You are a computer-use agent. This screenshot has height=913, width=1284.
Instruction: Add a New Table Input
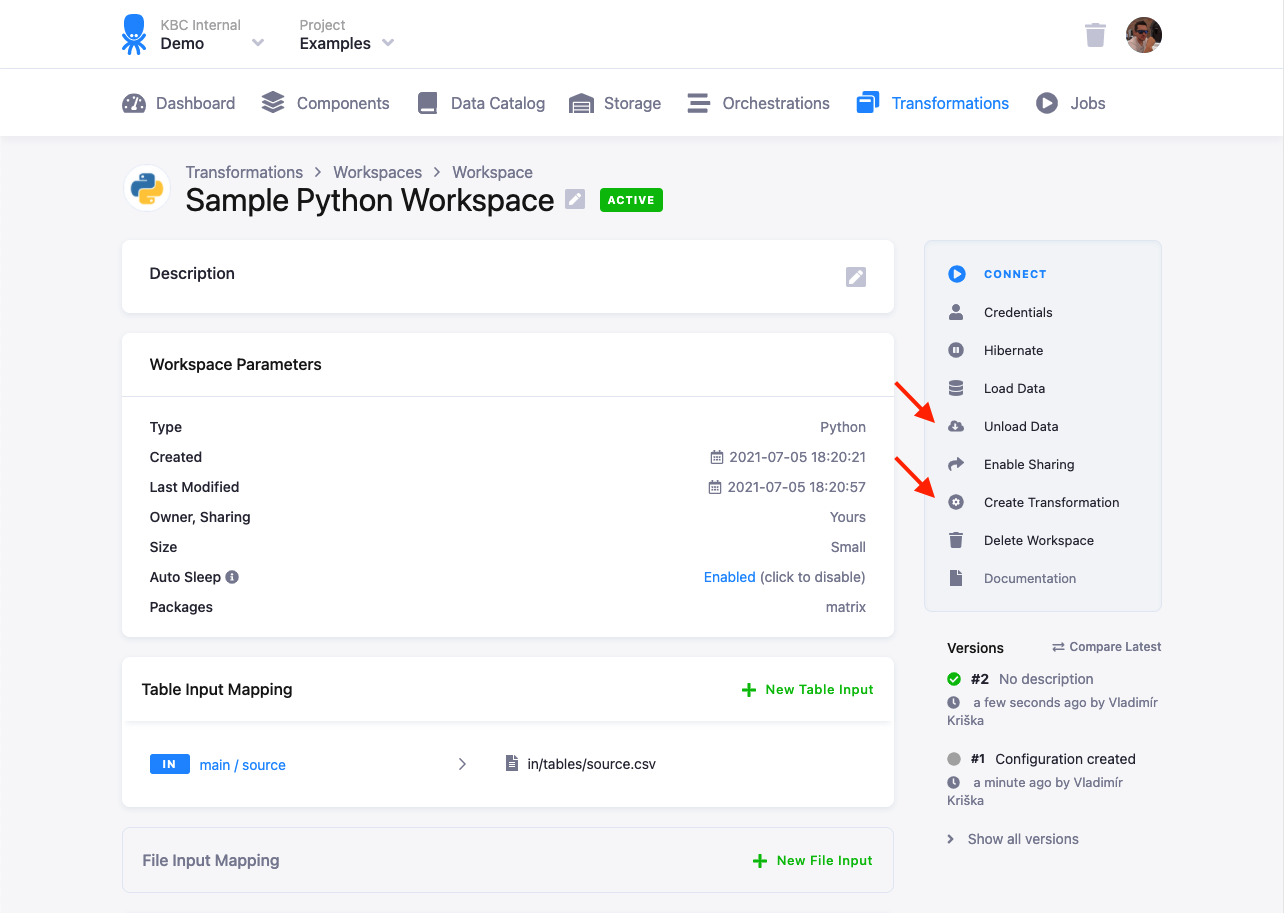(807, 690)
